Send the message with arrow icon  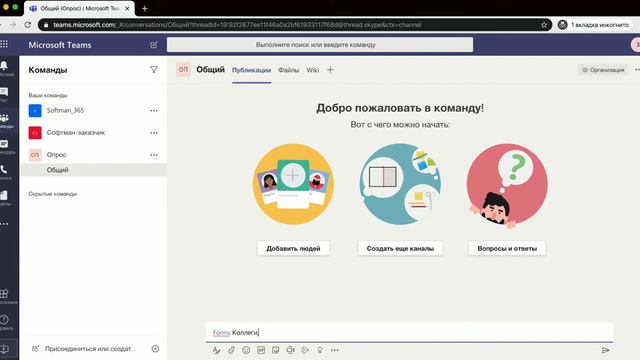click(605, 350)
